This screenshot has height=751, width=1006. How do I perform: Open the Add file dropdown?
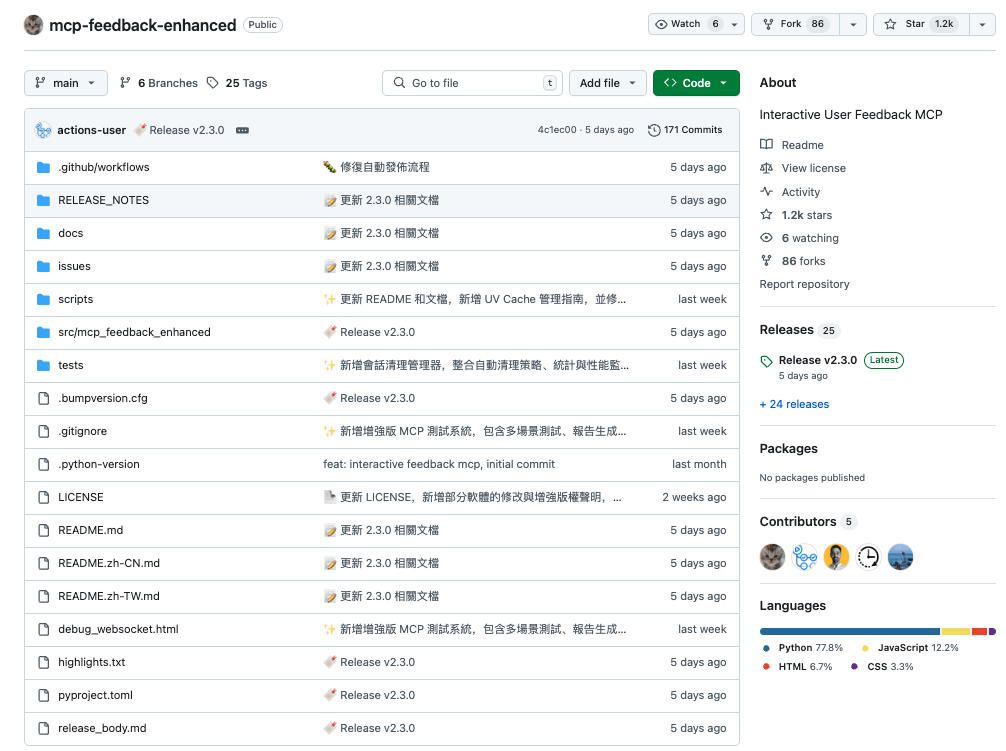coord(608,83)
